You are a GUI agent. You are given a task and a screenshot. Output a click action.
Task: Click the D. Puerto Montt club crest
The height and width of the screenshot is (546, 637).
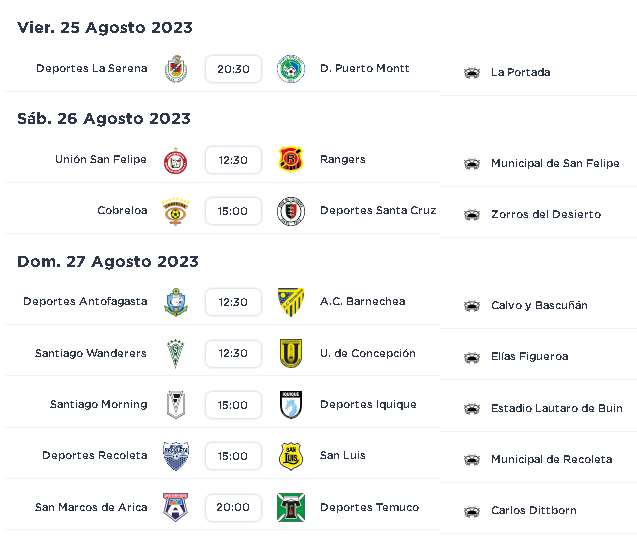pyautogui.click(x=291, y=69)
